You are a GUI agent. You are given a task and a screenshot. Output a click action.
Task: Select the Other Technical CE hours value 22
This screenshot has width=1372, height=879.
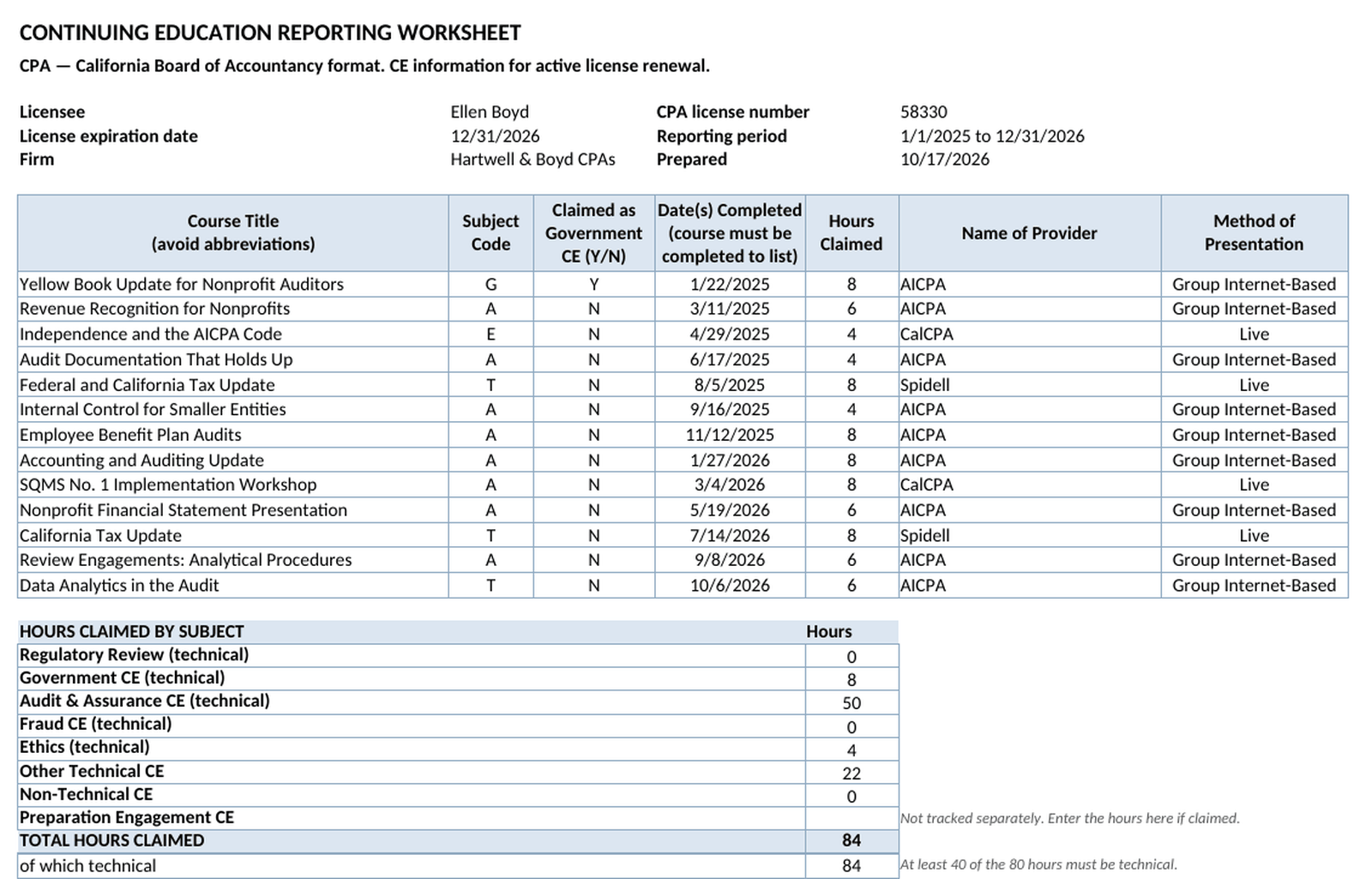click(851, 773)
